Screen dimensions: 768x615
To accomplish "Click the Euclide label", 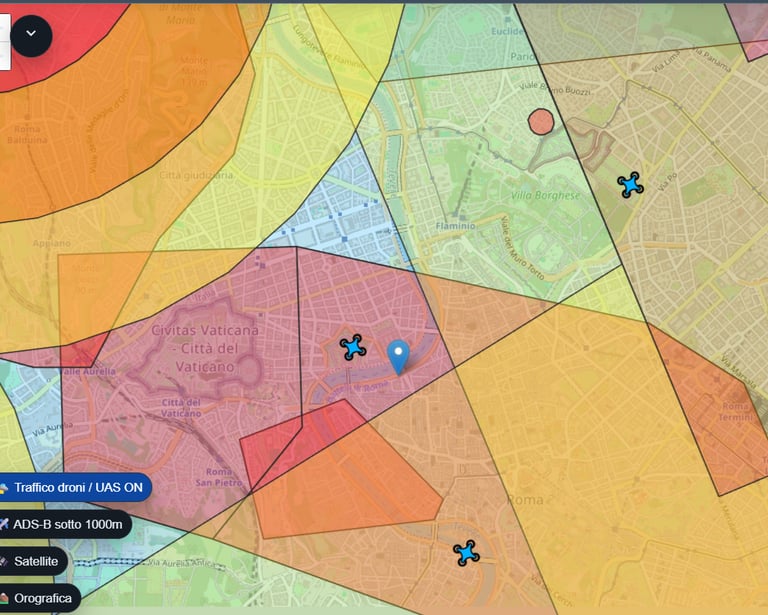I will 507,31.
